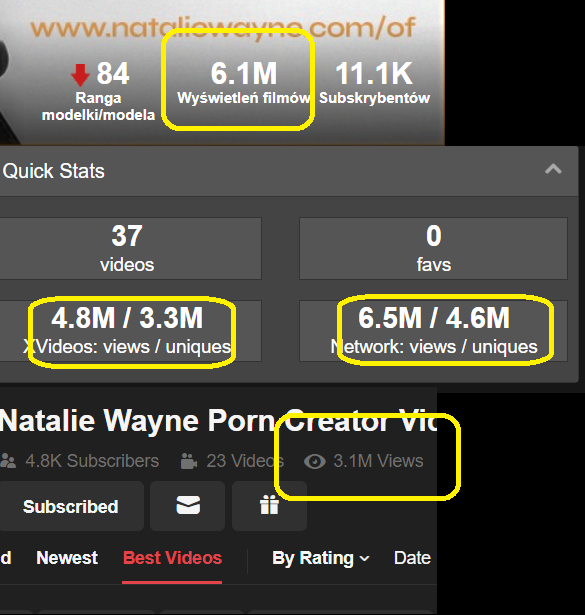585x615 pixels.
Task: Click the Quick Stats header title
Action: (54, 171)
